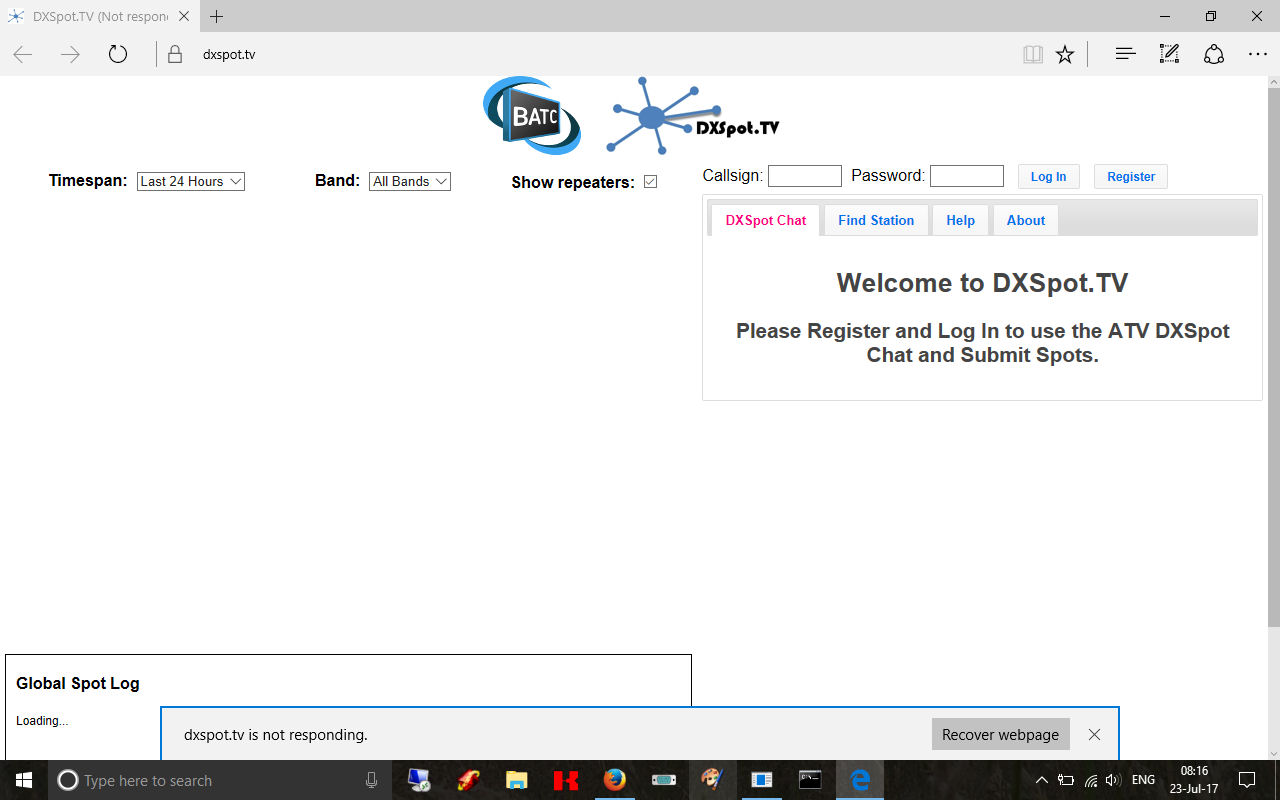Open the Edge Share icon
Viewport: 1280px width, 800px height.
pyautogui.click(x=1213, y=54)
